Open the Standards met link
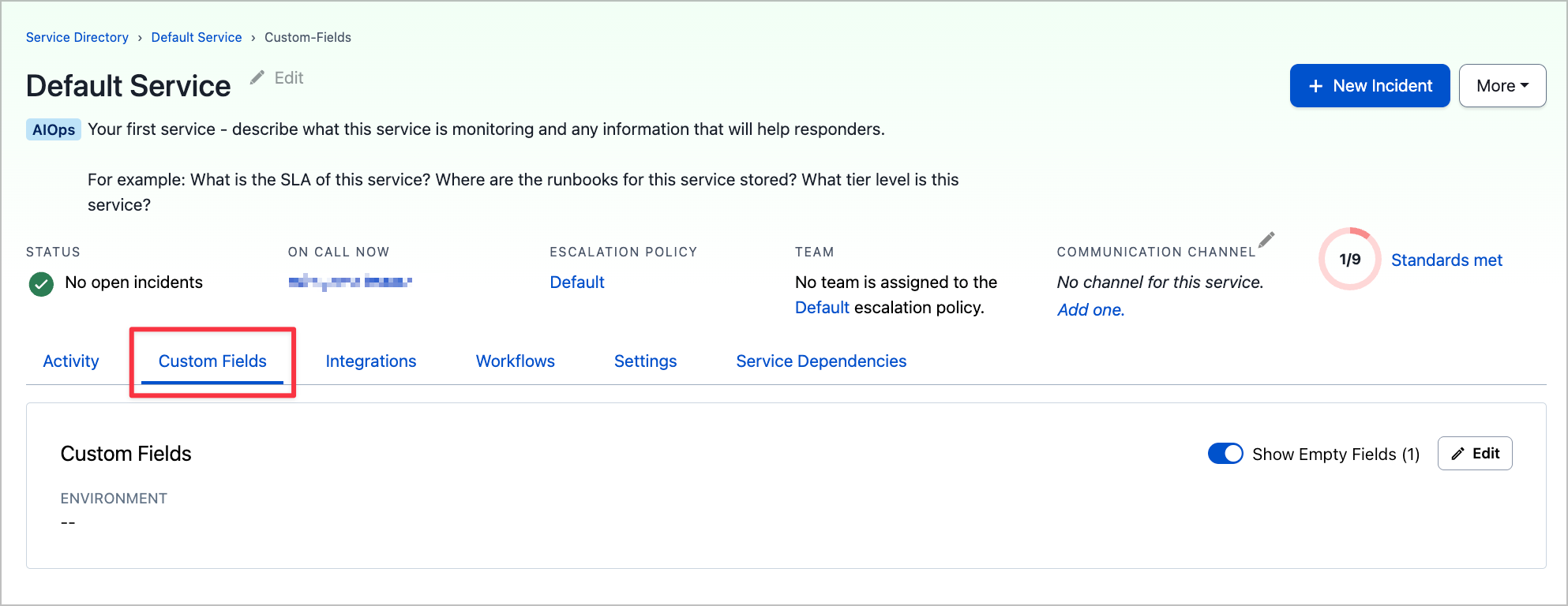1568x606 pixels. (x=1446, y=260)
